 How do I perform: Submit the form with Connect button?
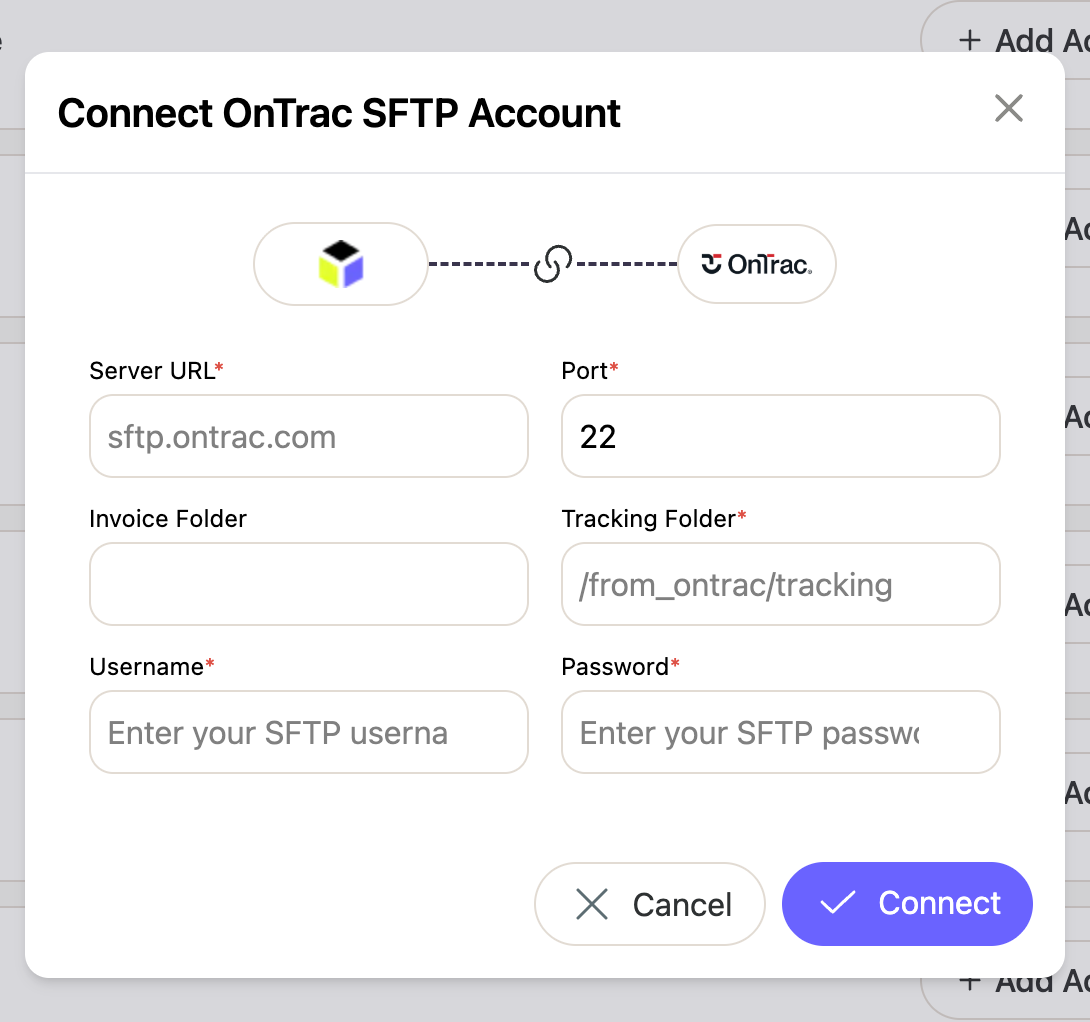(907, 904)
